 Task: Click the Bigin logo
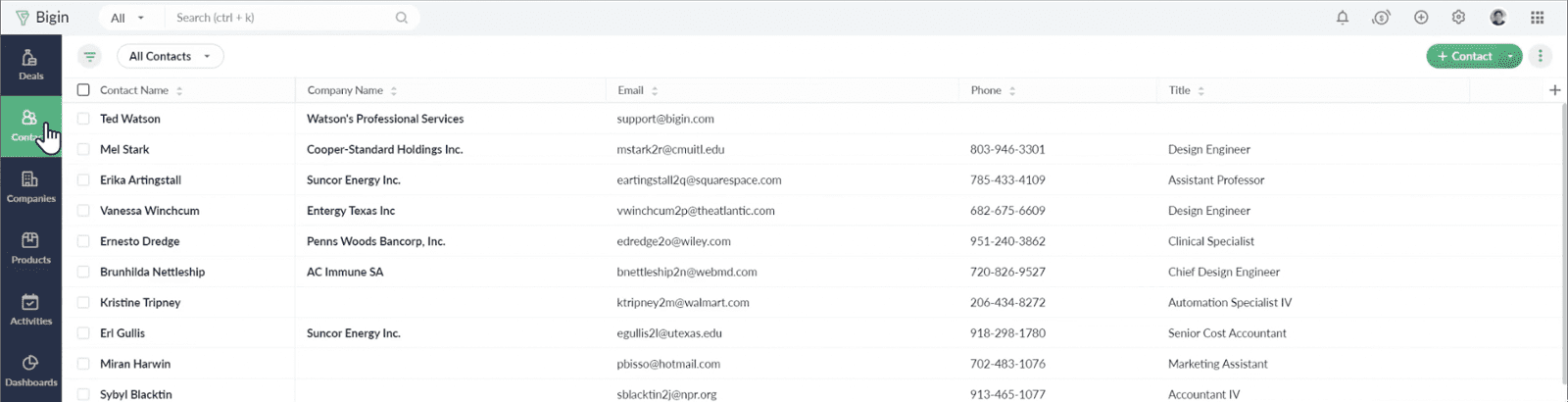pyautogui.click(x=42, y=17)
